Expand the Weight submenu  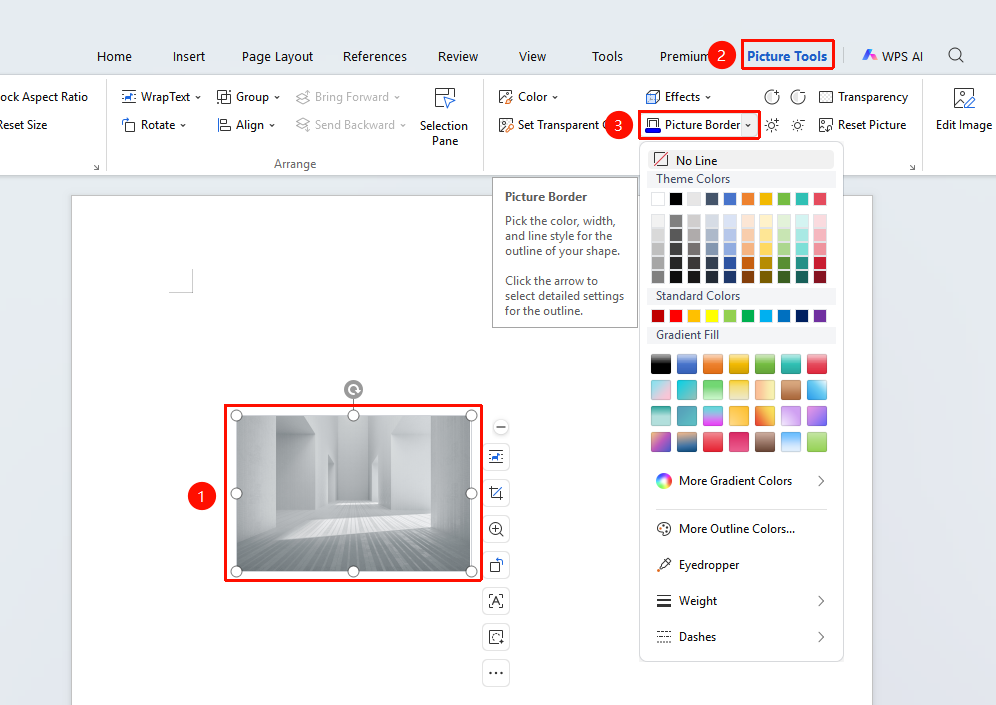(x=741, y=601)
